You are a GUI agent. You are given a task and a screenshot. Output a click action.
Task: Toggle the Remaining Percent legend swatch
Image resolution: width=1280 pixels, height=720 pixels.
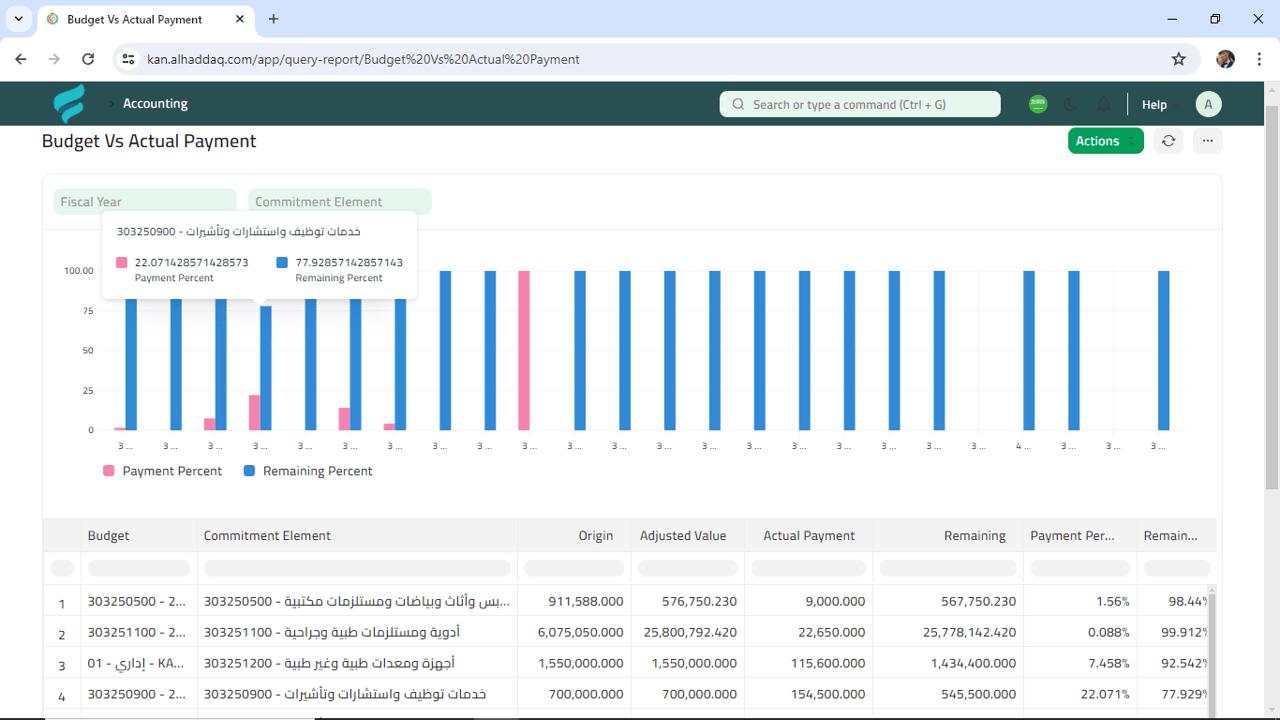point(250,471)
